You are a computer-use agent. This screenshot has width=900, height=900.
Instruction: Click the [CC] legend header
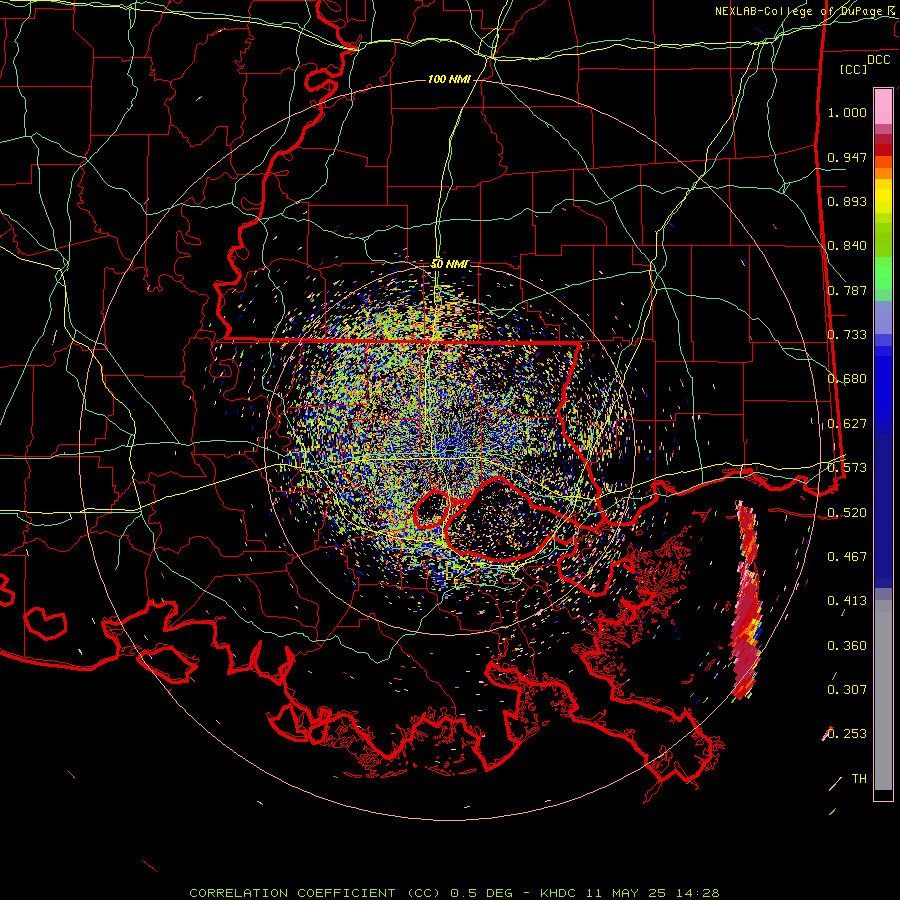coord(853,70)
